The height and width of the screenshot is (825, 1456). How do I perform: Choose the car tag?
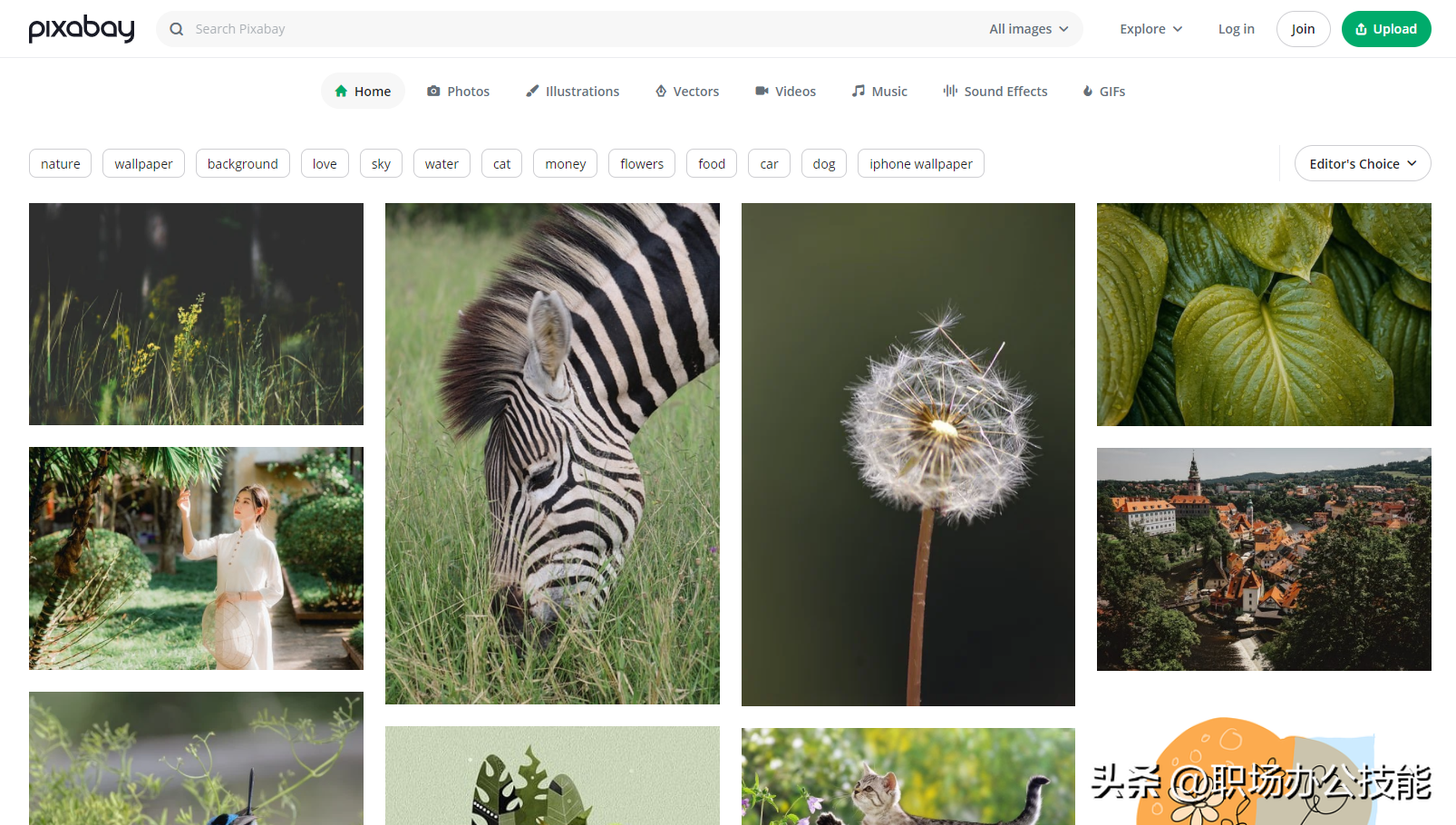coord(769,163)
